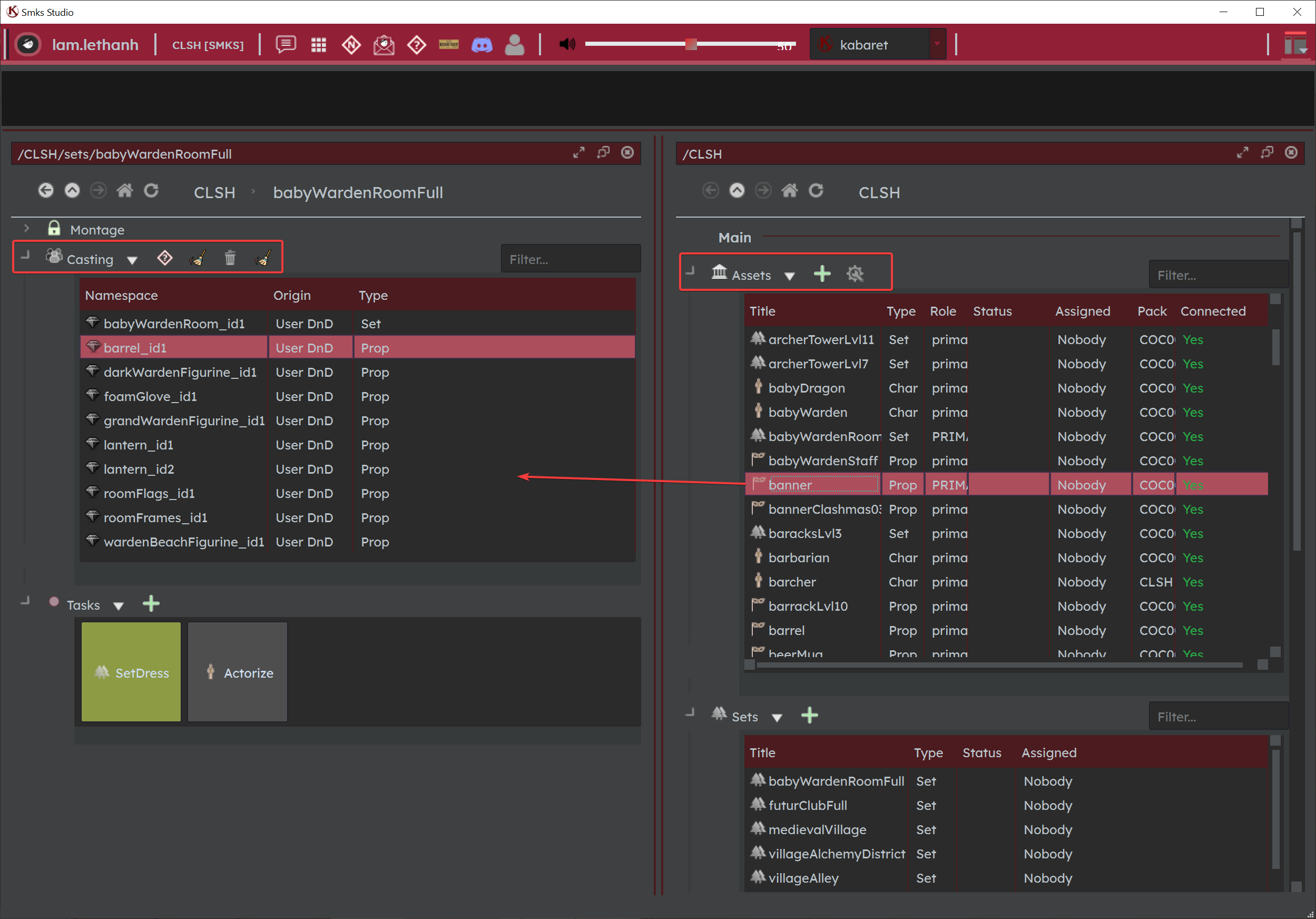Open the grid apps icon in top toolbar
The width and height of the screenshot is (1316, 919).
[318, 45]
